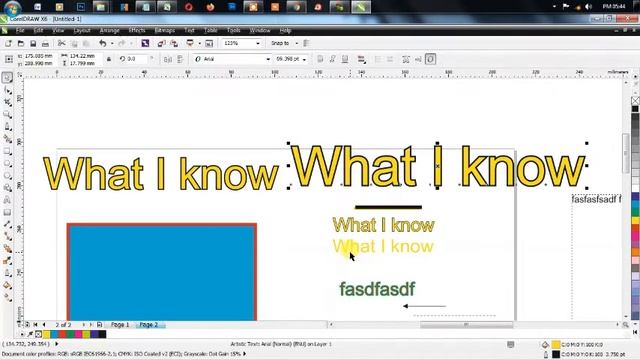The image size is (640, 360).
Task: Click the Open file icon
Action: [20, 43]
